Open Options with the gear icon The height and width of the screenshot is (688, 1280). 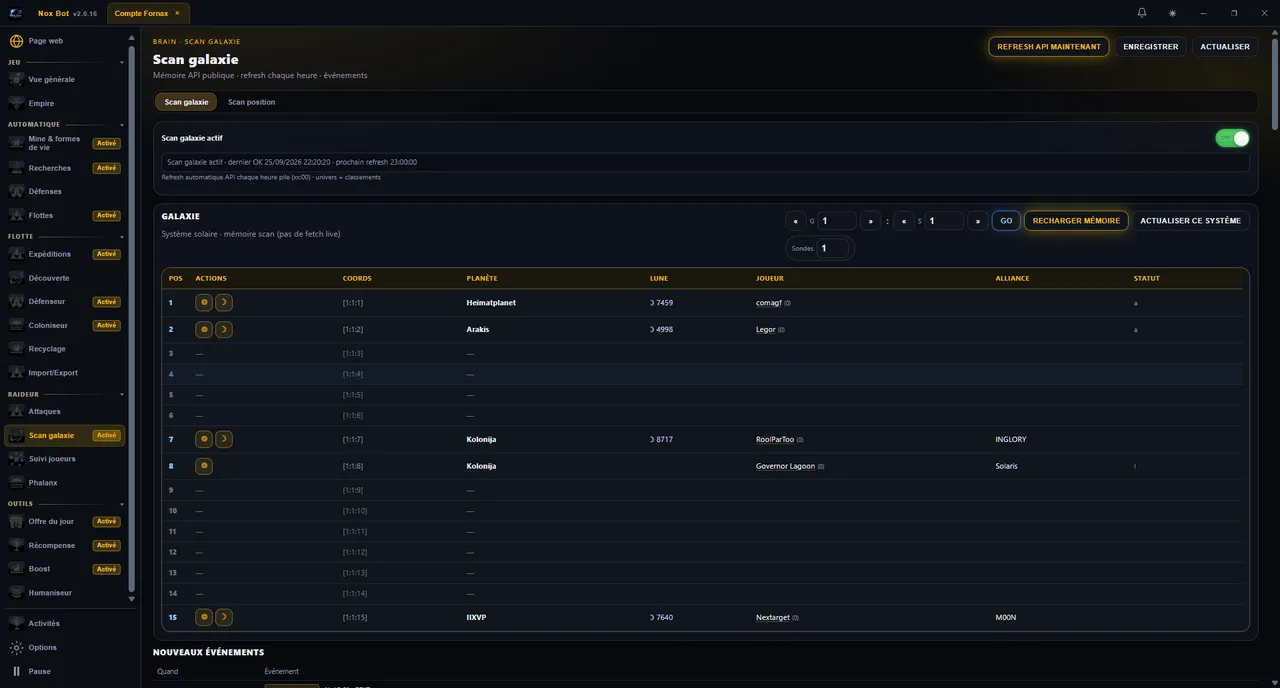coord(16,647)
